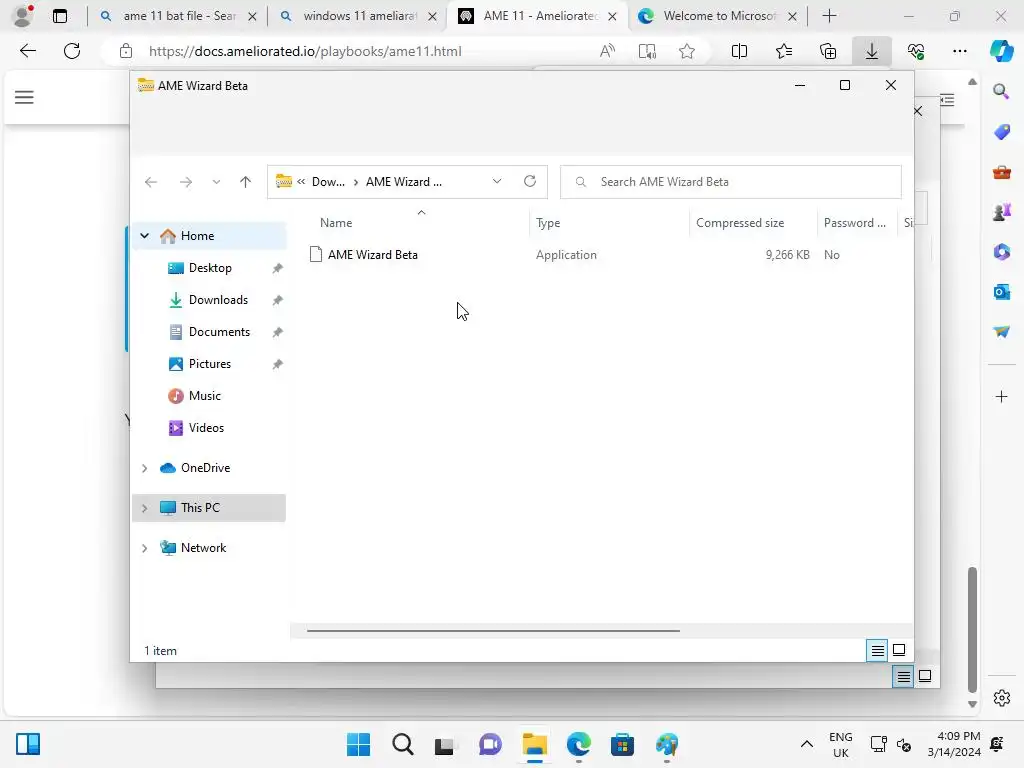Sort files by Name column

click(336, 223)
